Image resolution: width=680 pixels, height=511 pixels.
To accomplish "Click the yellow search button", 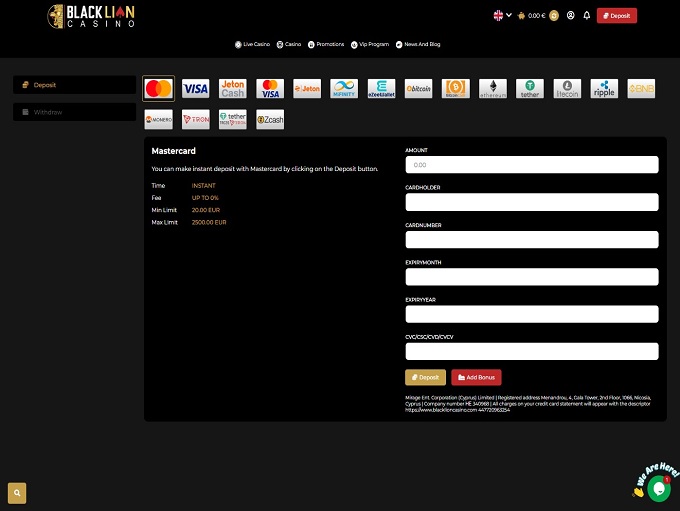I will click(17, 493).
